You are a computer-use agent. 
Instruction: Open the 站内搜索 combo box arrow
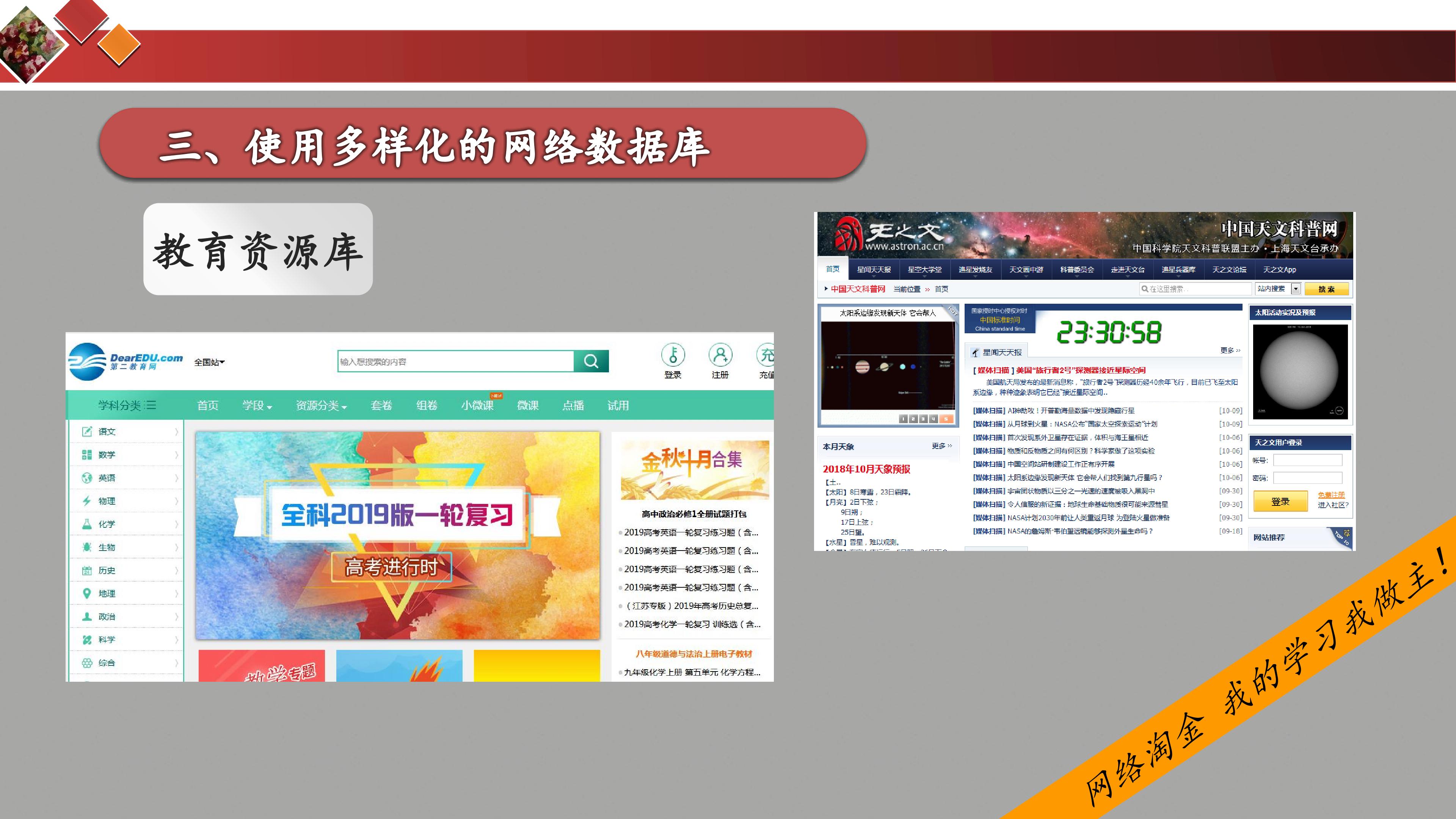(1296, 289)
